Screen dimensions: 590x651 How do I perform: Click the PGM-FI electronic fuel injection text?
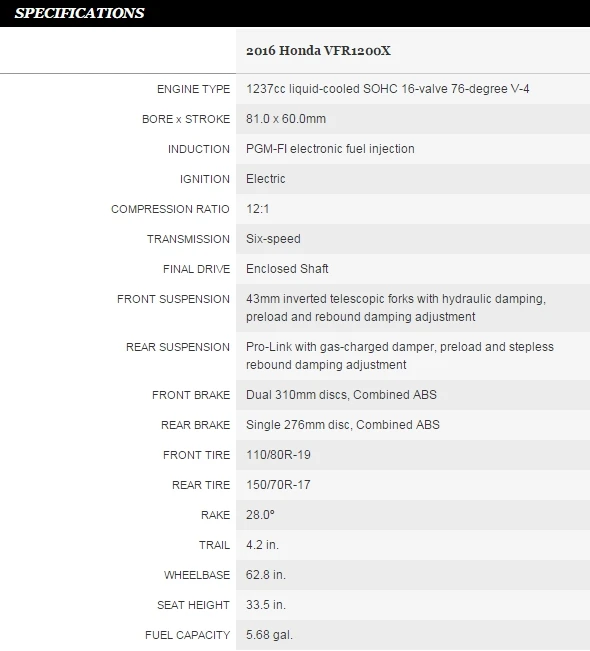[330, 149]
